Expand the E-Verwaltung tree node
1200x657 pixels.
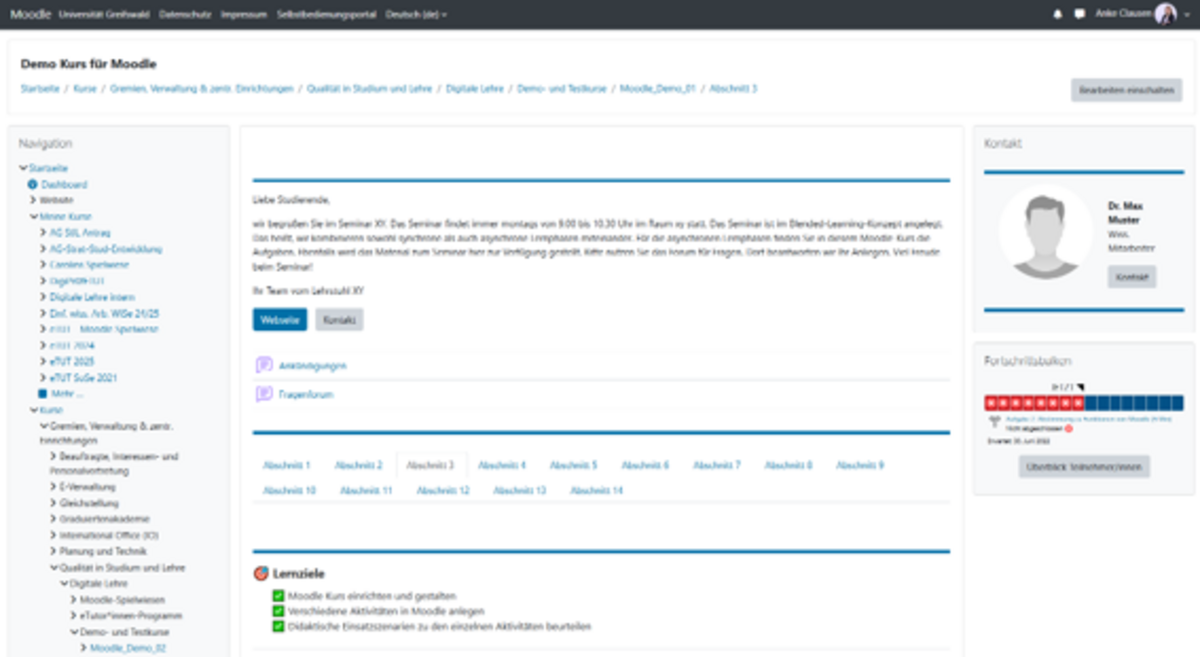[x=53, y=487]
